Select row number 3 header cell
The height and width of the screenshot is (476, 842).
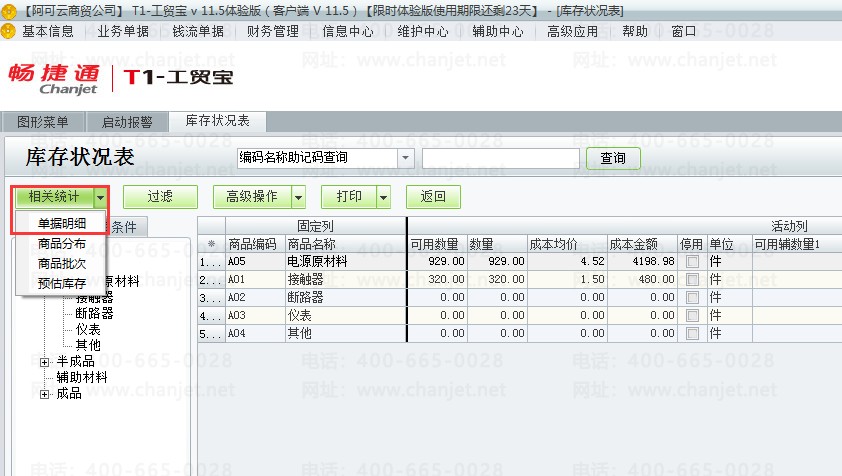[212, 298]
